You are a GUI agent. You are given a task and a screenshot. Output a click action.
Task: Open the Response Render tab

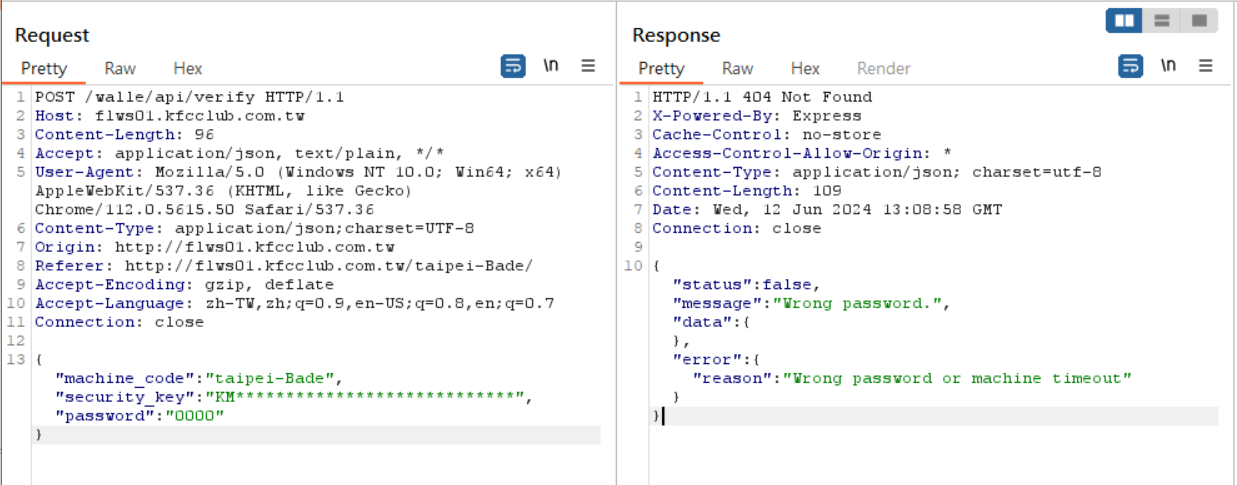(x=884, y=68)
